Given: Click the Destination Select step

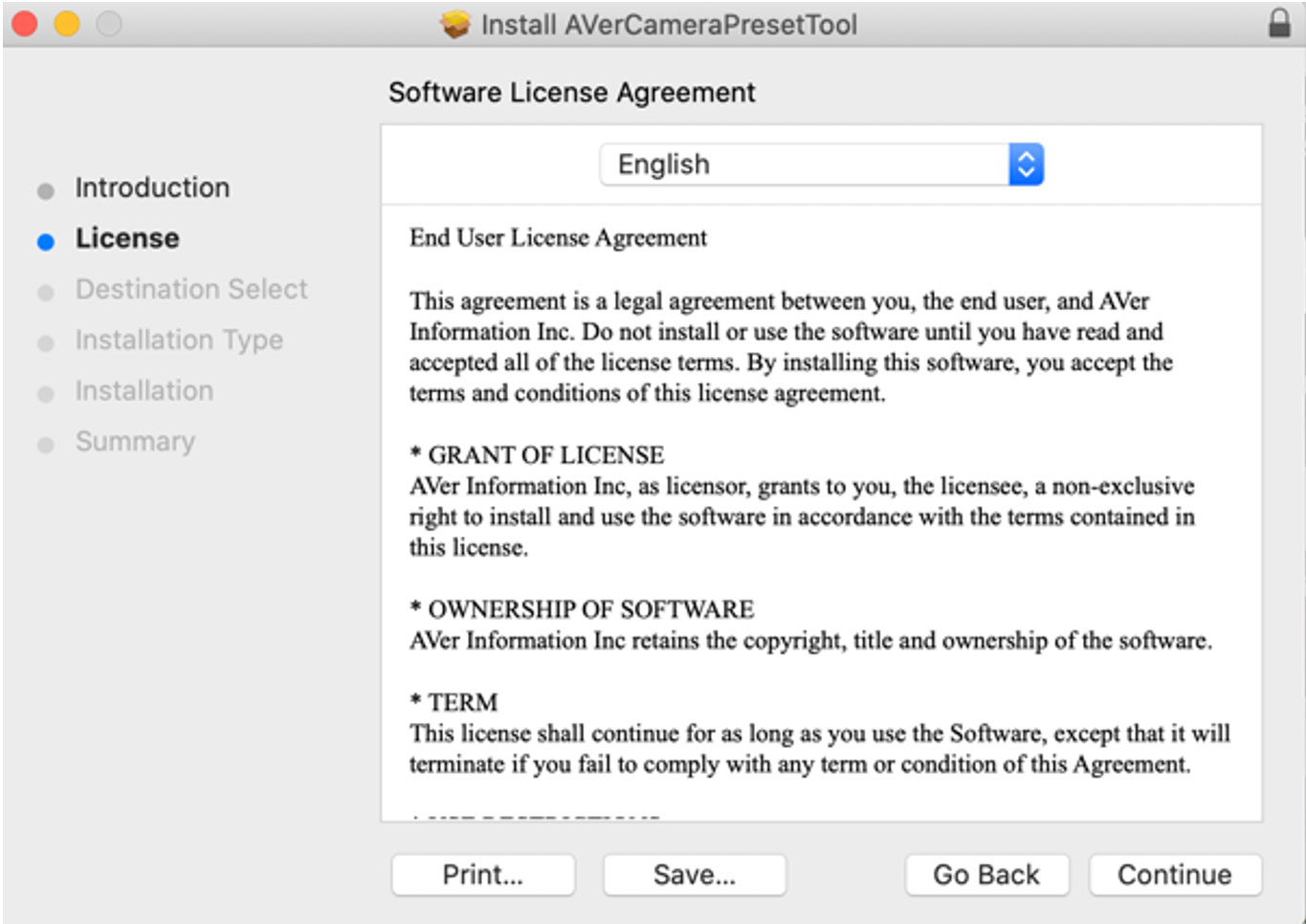Looking at the screenshot, I should 191,289.
